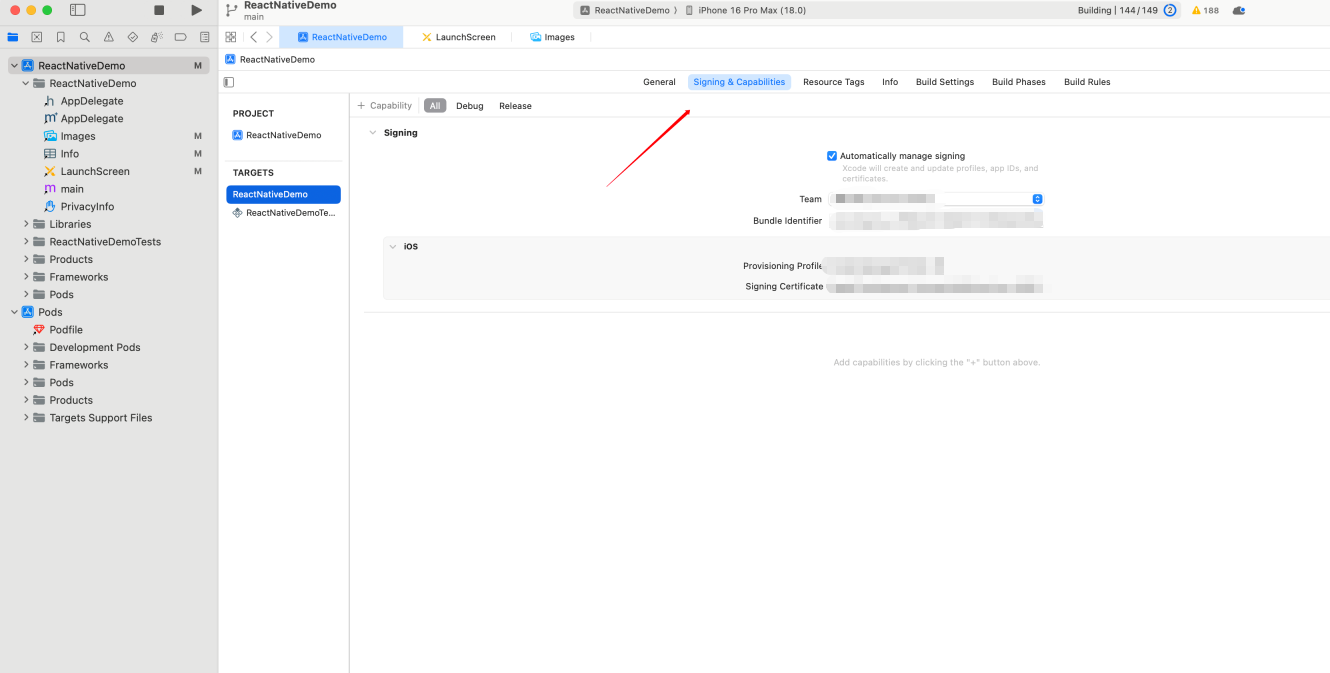Click the build activity count badge
Viewport: 1330px width, 673px height.
click(1170, 10)
